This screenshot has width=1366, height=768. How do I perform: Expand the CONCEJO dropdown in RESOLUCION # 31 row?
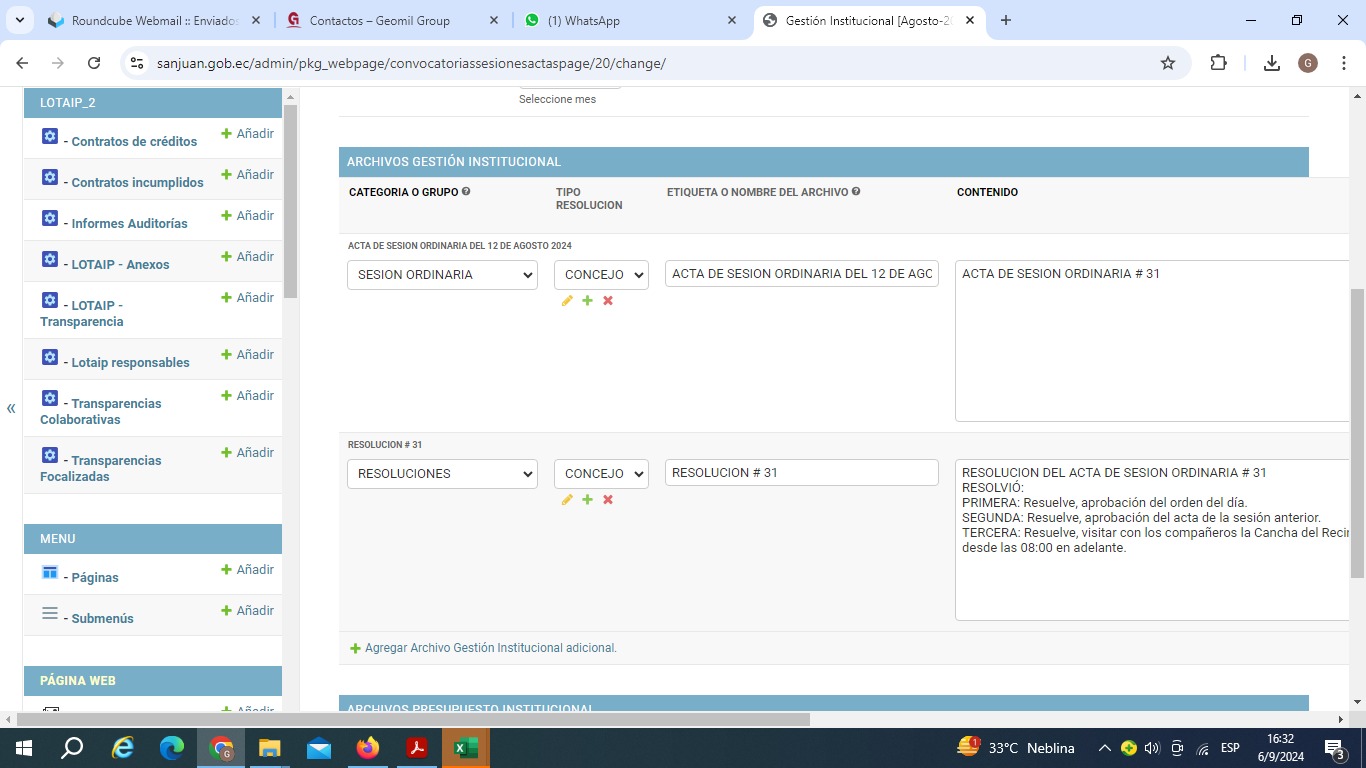pos(601,474)
